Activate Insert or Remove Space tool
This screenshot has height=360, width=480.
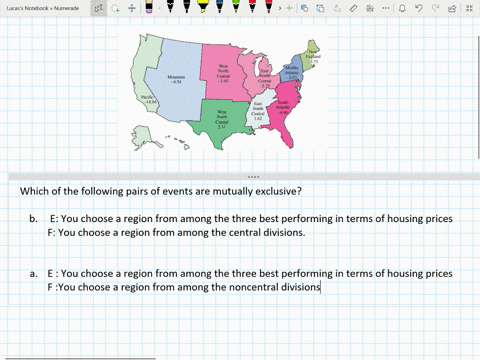[132, 8]
